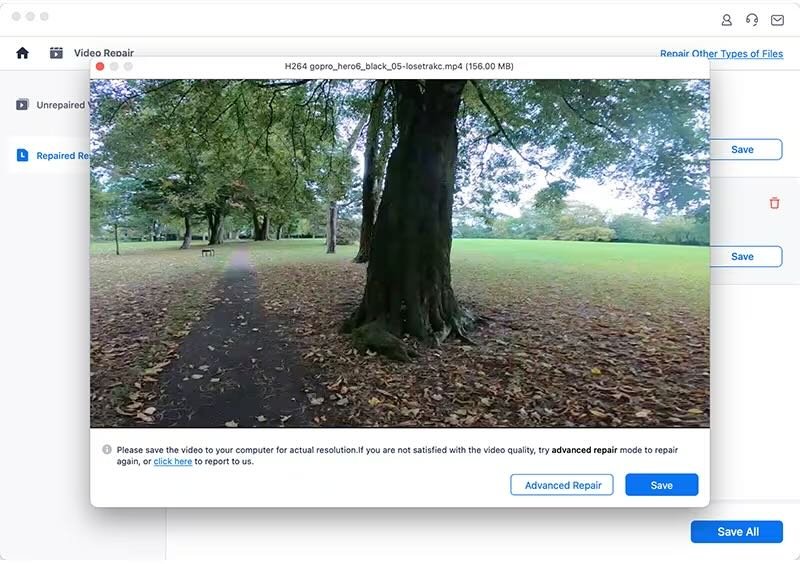Select the Unrepaired video list icon
The height and width of the screenshot is (564, 800).
click(22, 105)
